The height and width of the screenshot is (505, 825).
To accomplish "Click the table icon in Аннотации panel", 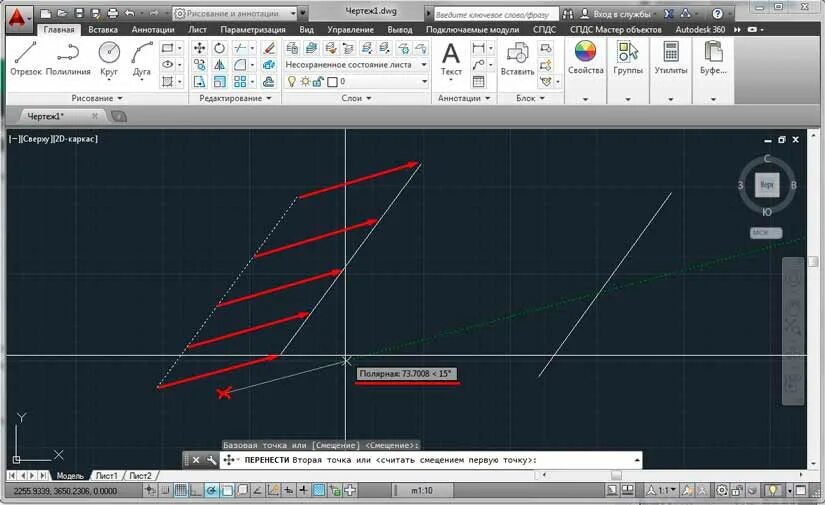I will 478,82.
